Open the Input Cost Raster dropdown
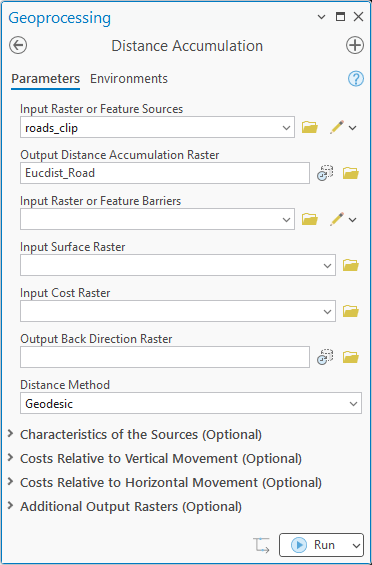 327,312
